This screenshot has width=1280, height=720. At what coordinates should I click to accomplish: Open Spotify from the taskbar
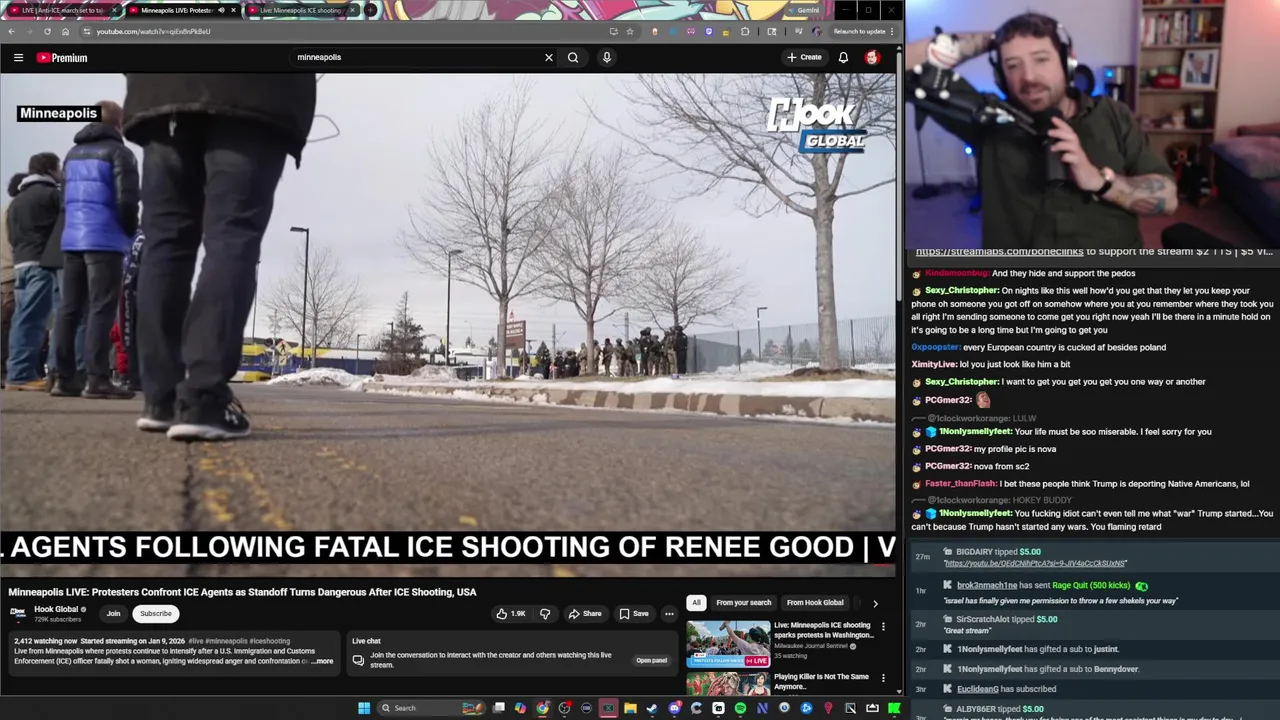click(x=740, y=708)
